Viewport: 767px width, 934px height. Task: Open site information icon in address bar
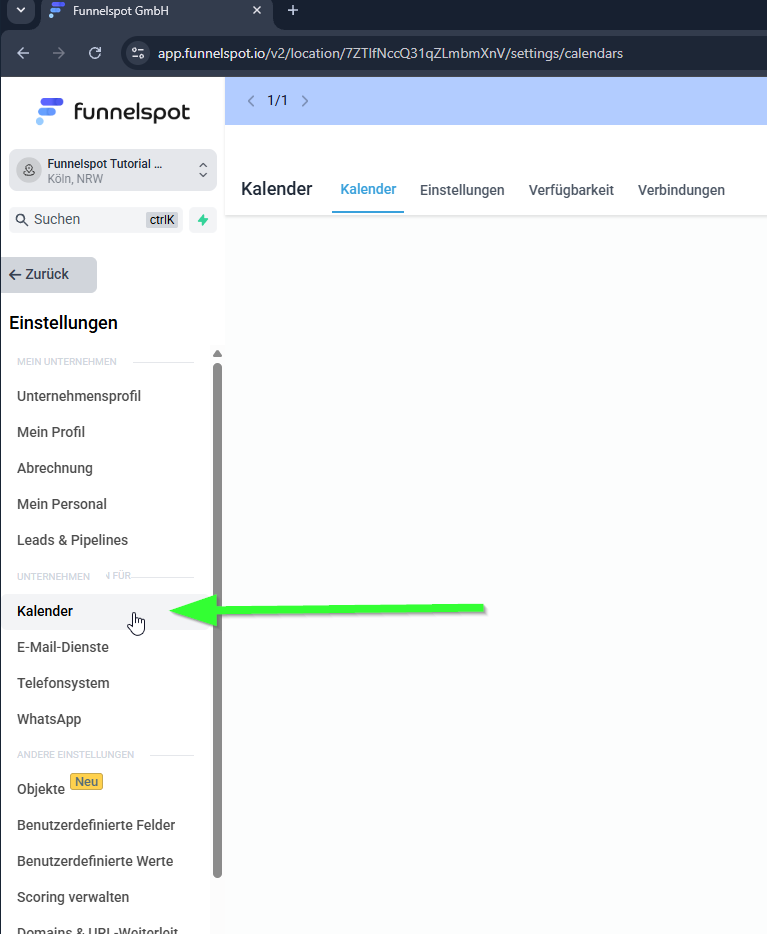[x=138, y=53]
